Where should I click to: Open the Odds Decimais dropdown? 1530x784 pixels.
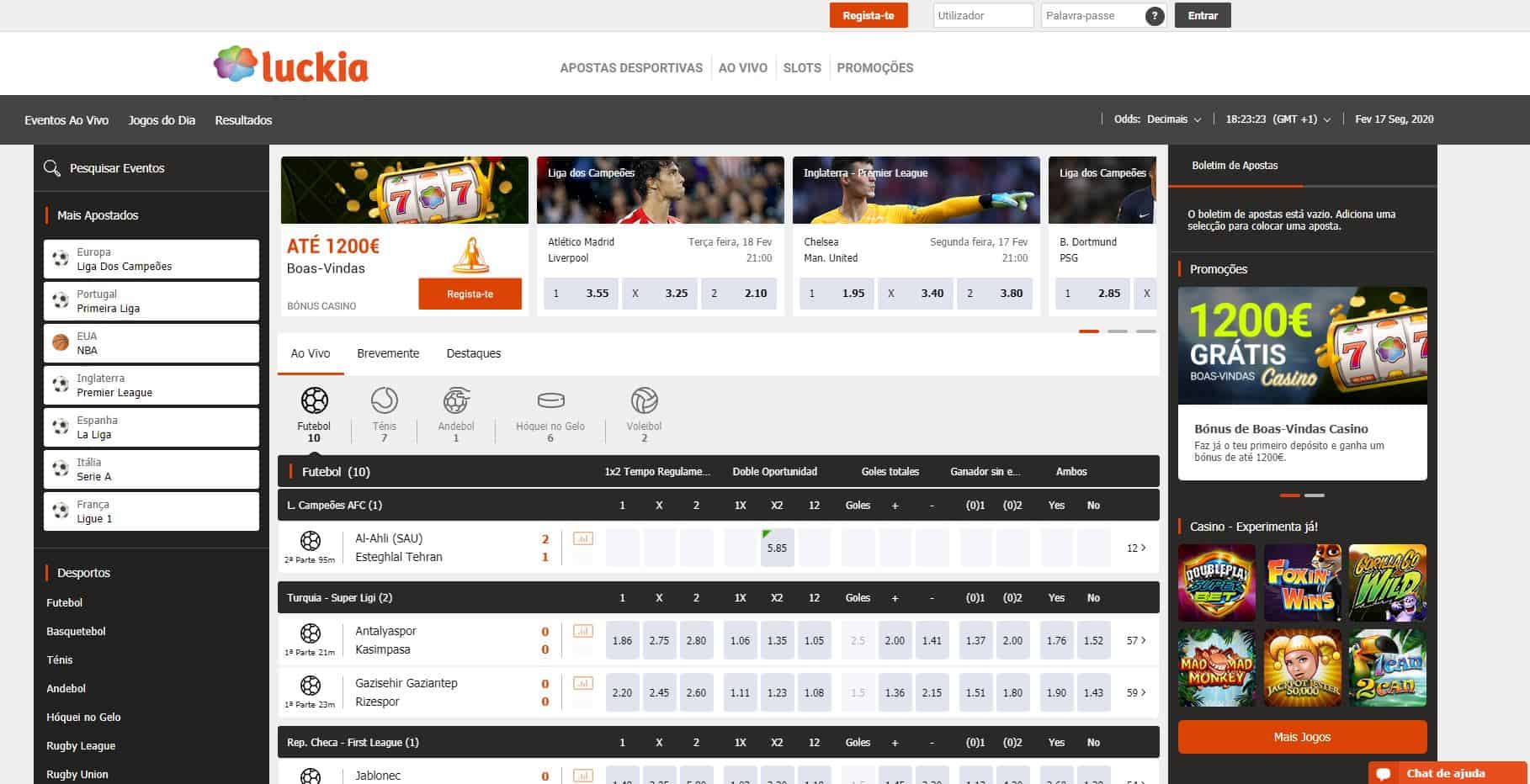(1157, 119)
